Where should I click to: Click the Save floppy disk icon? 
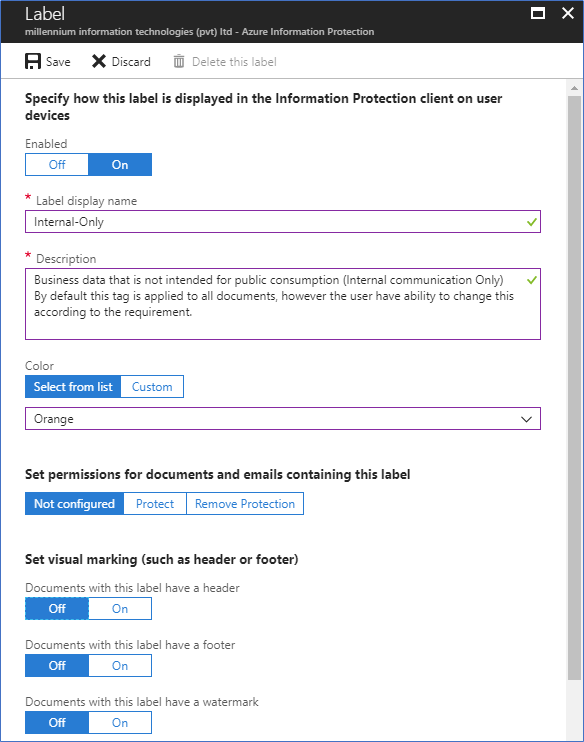tap(33, 62)
